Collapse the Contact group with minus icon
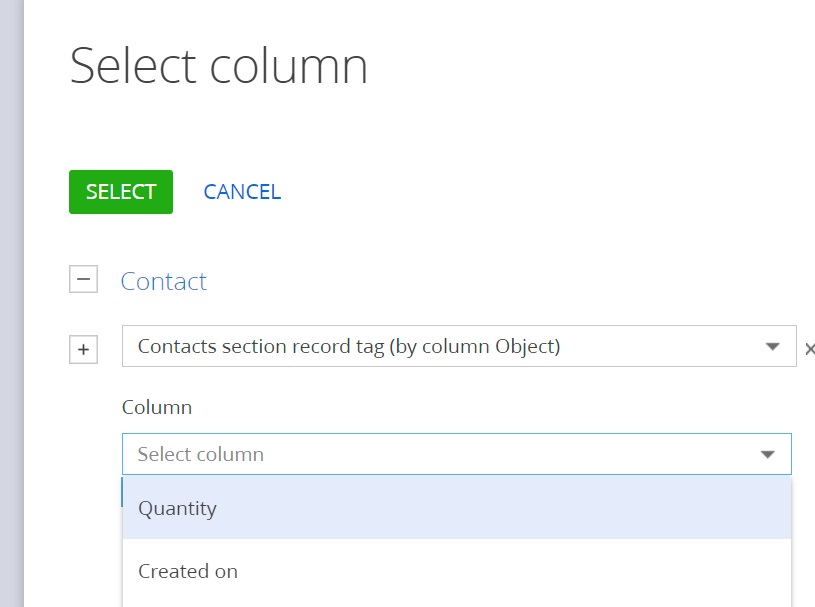 pos(83,280)
